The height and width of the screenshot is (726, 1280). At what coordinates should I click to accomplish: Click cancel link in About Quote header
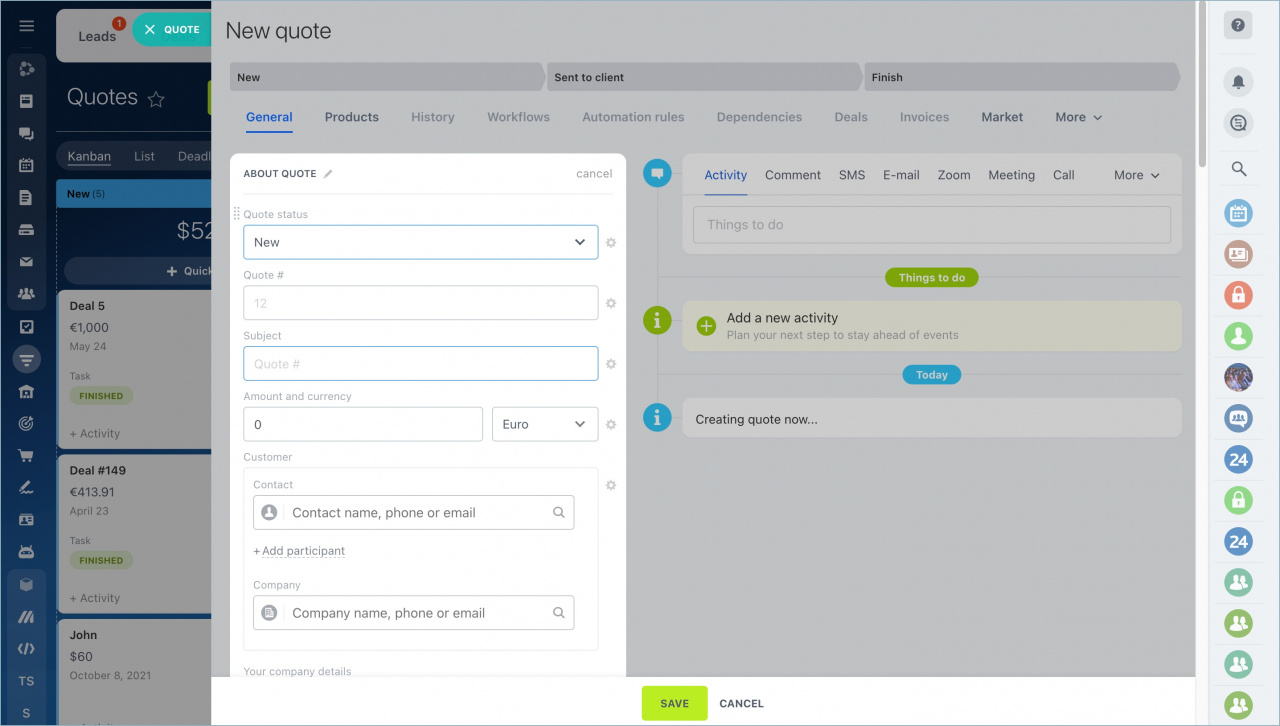594,174
